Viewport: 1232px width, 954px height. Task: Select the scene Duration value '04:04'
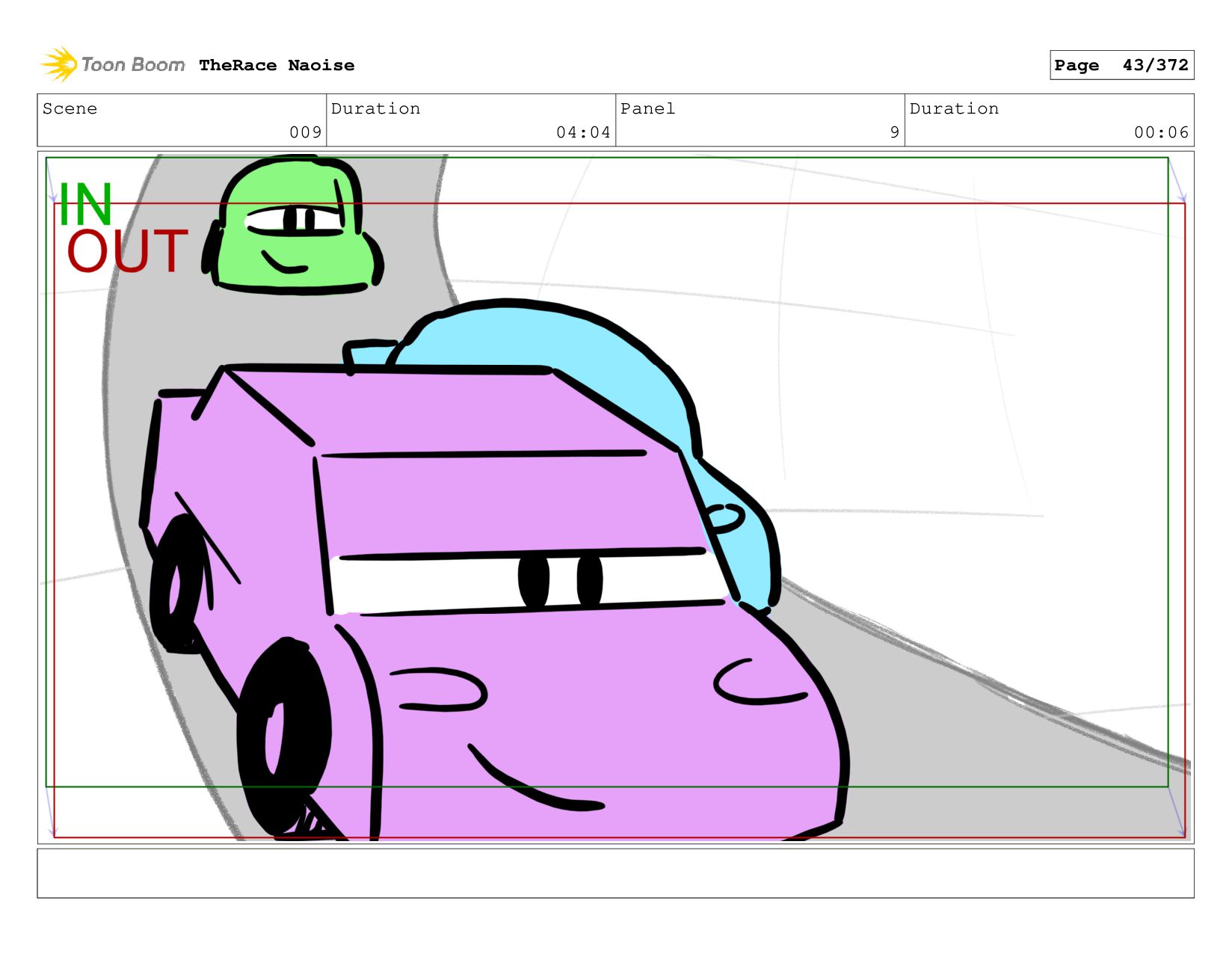click(583, 132)
